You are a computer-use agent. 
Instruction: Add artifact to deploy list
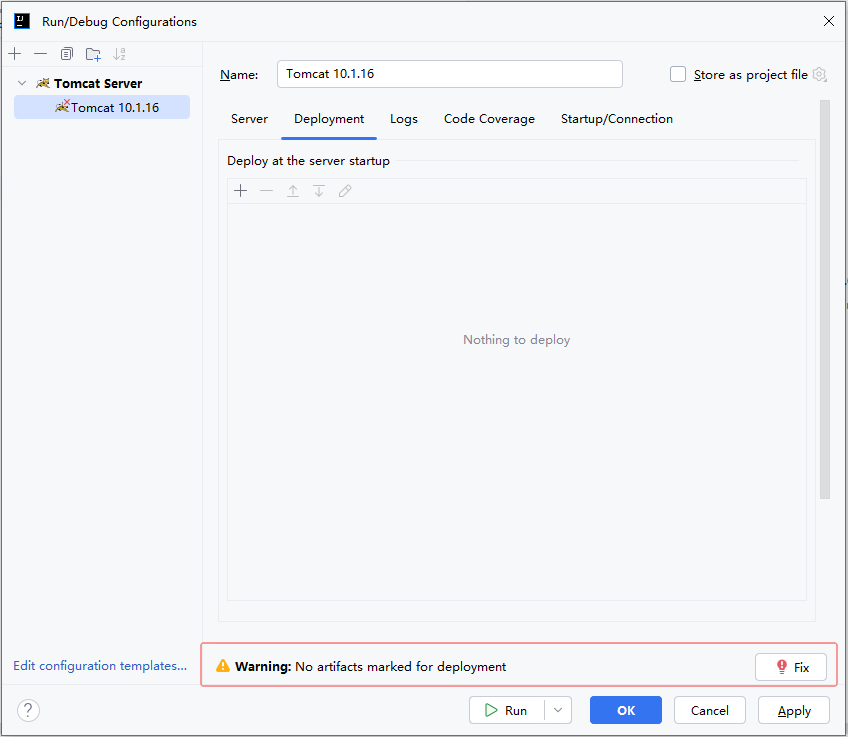pyautogui.click(x=241, y=191)
